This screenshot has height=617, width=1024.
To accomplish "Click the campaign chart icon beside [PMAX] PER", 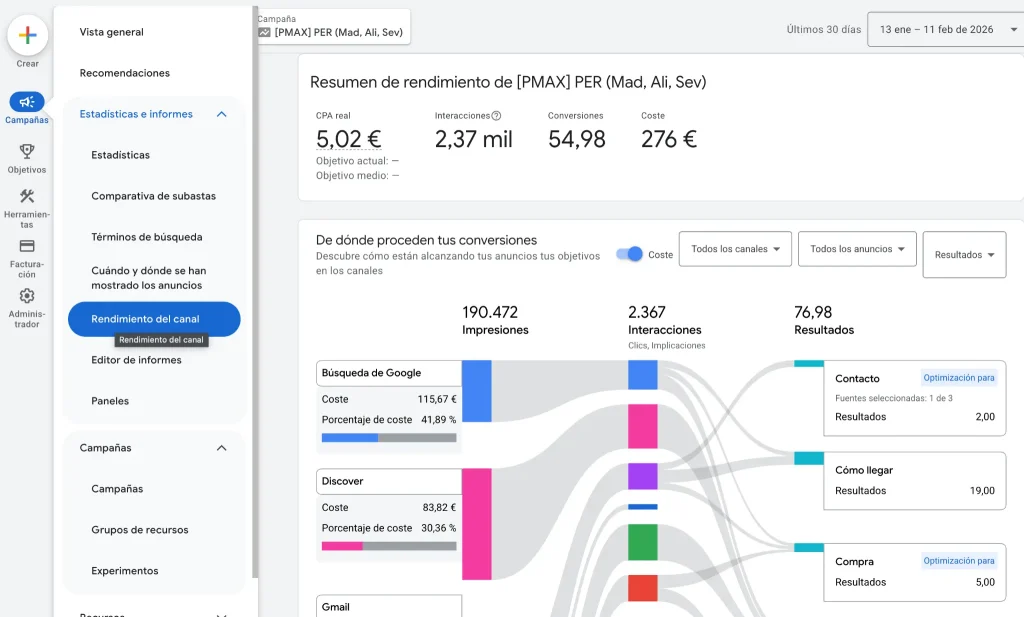I will [264, 32].
